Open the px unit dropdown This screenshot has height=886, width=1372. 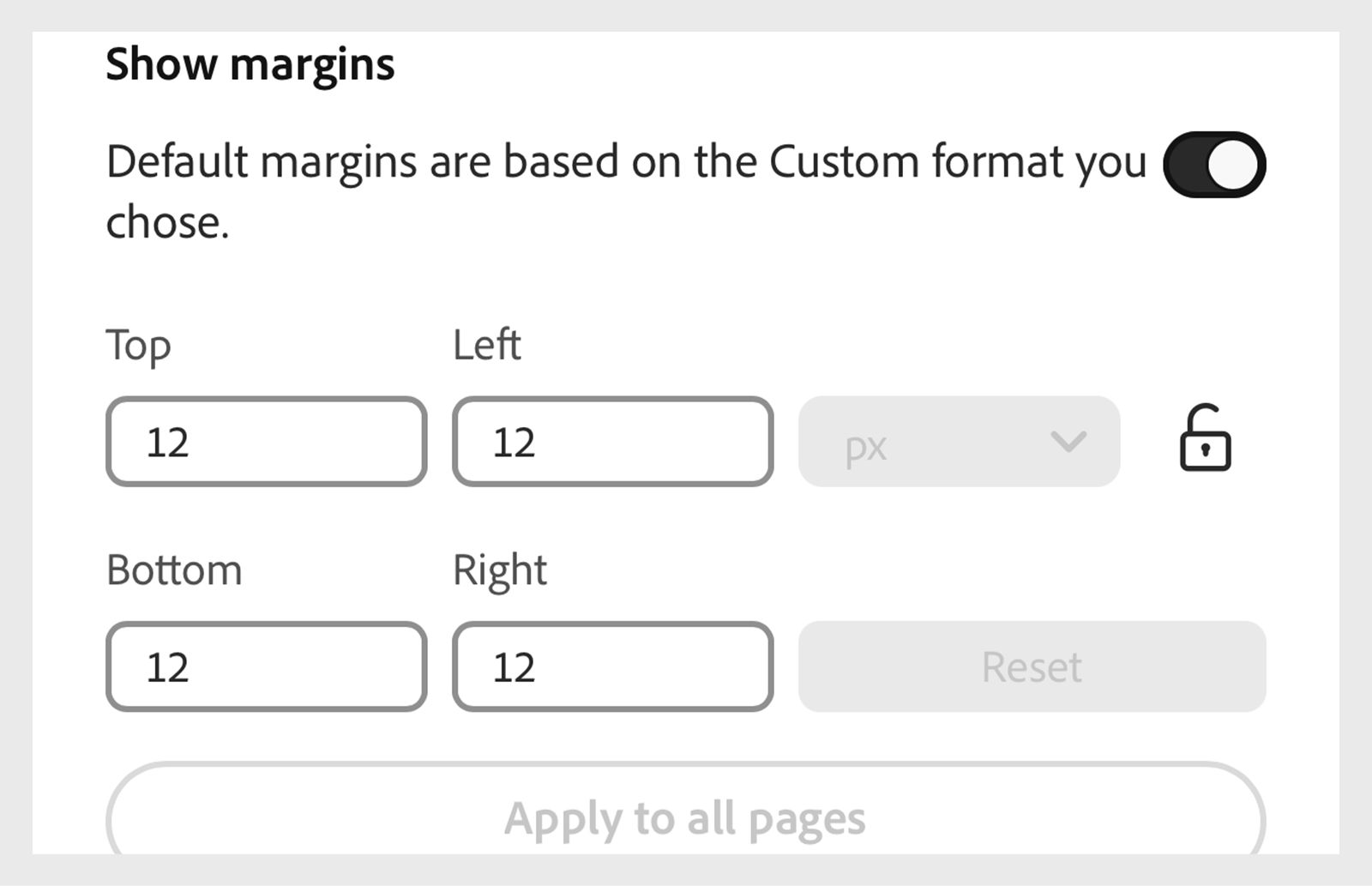point(959,442)
